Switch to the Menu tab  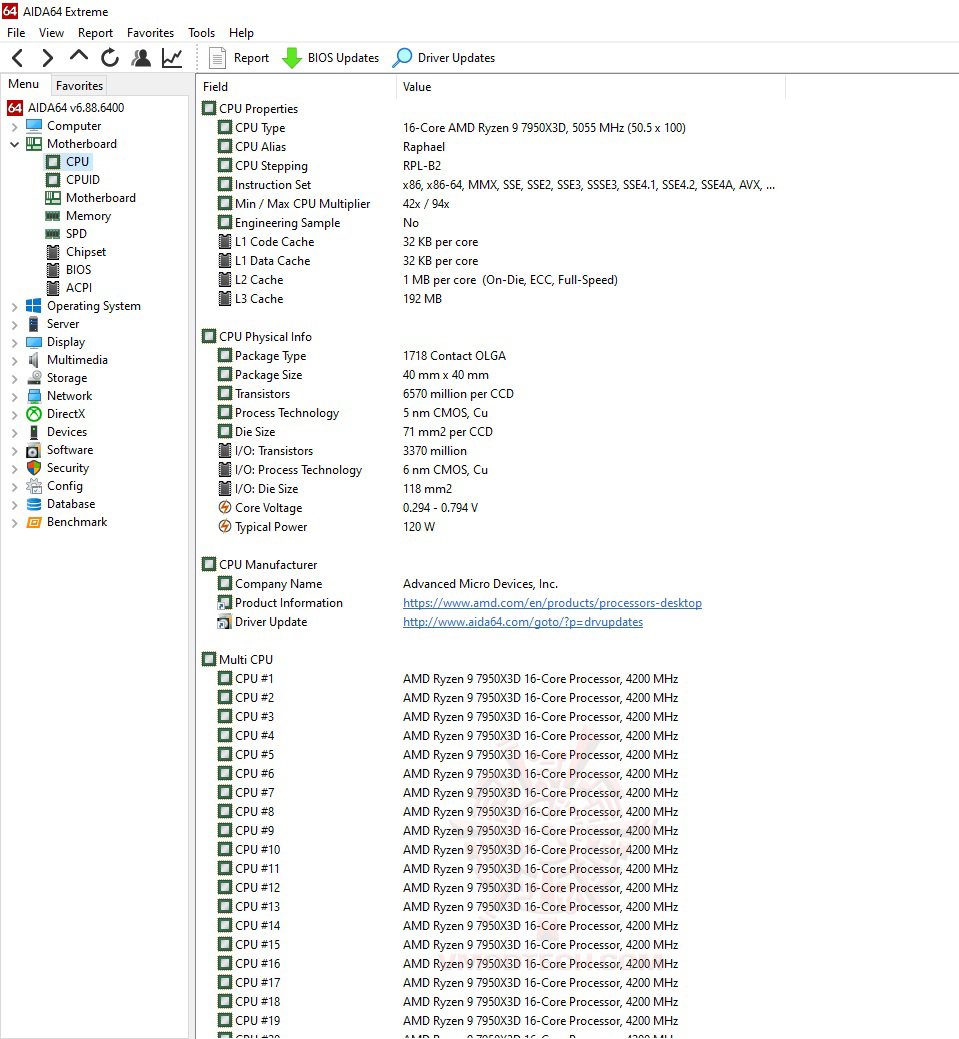coord(24,84)
